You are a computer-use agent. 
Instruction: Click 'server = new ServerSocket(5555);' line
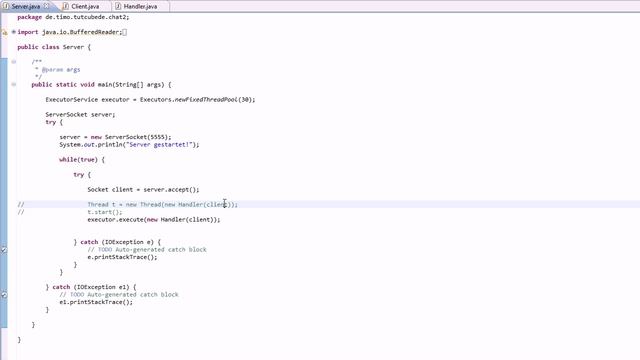(116, 137)
